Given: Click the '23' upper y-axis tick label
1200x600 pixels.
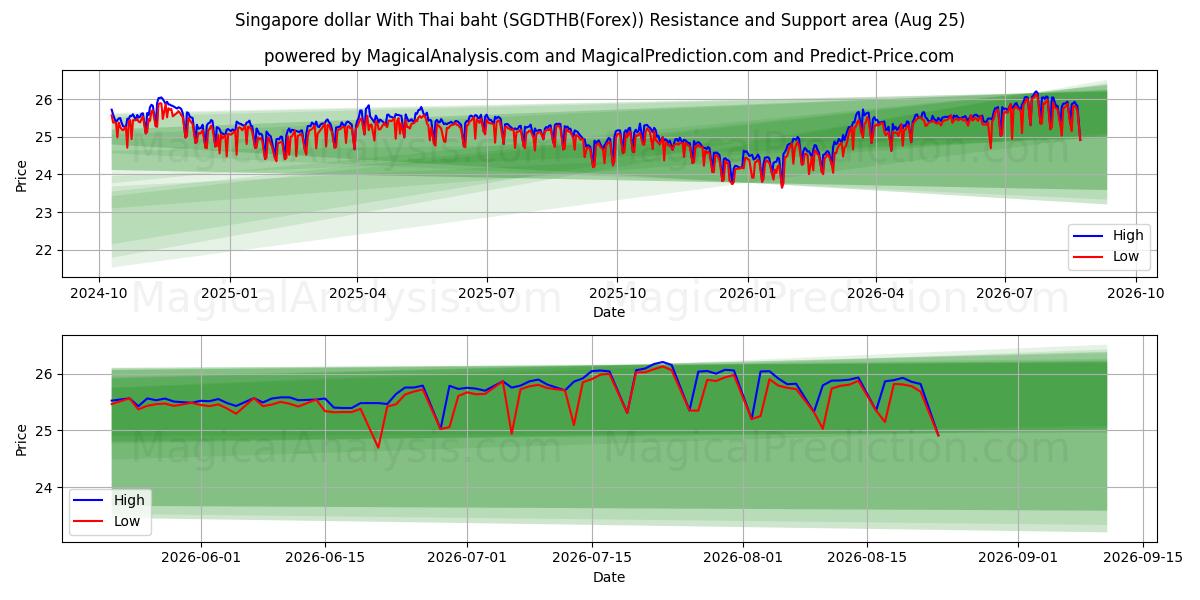Looking at the screenshot, I should (x=45, y=212).
